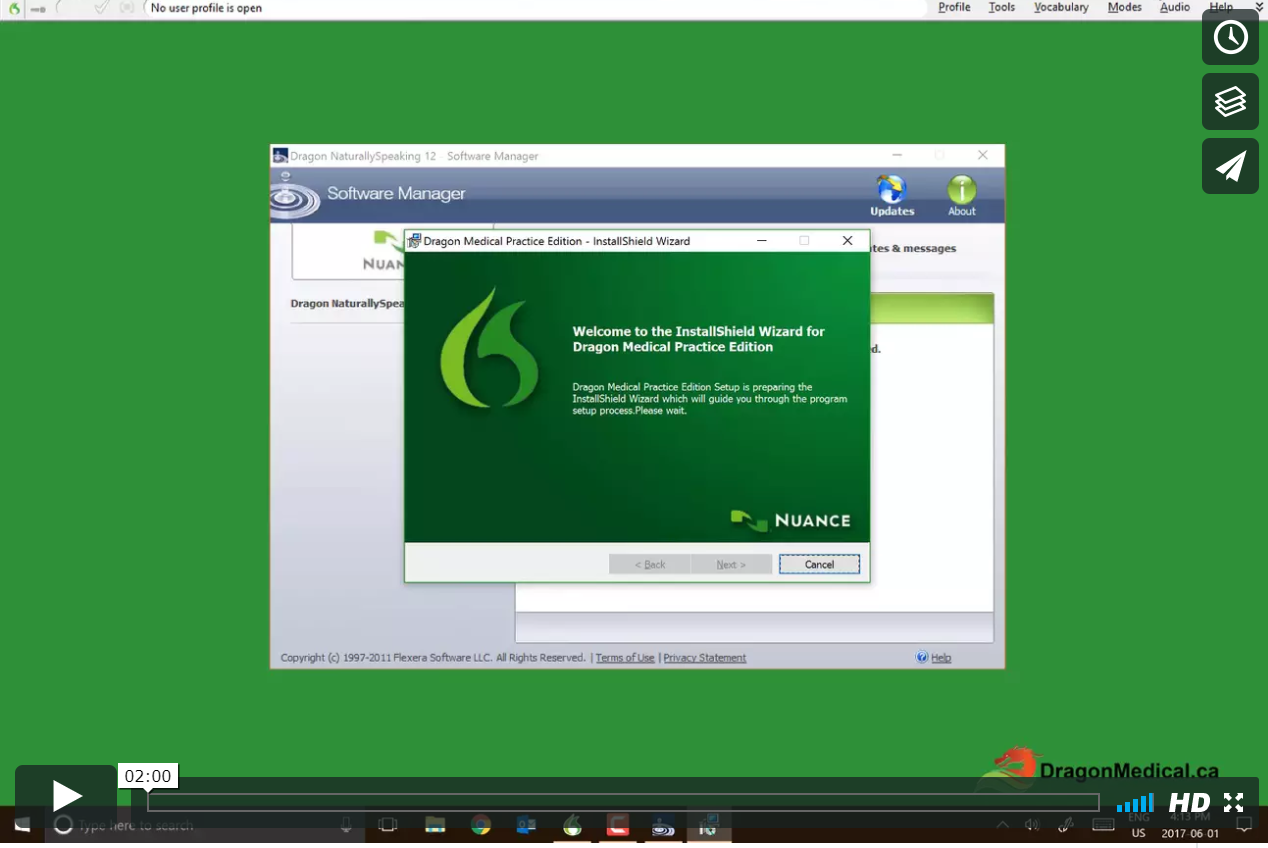Open the DragonBar Profile menu
The width and height of the screenshot is (1268, 848).
pyautogui.click(x=954, y=7)
